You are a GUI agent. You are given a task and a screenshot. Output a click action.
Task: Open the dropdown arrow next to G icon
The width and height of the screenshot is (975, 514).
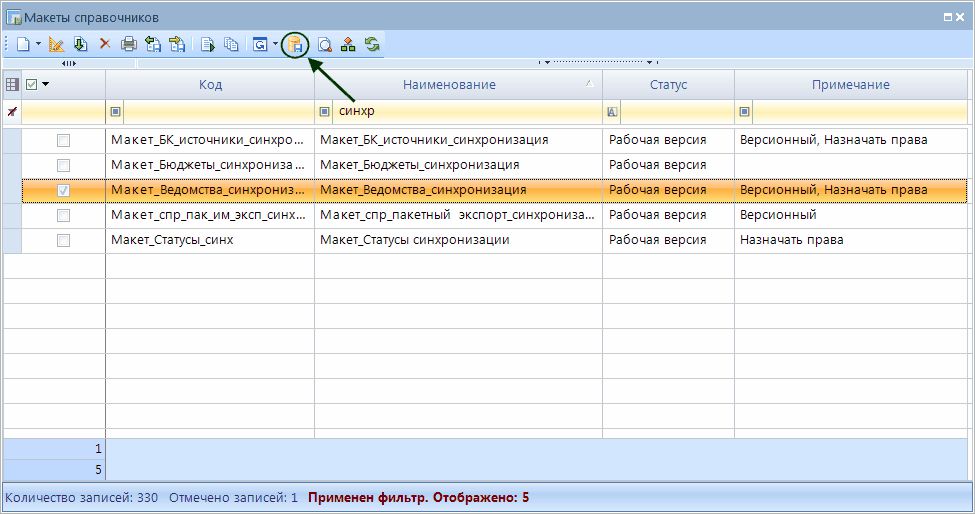[x=275, y=44]
